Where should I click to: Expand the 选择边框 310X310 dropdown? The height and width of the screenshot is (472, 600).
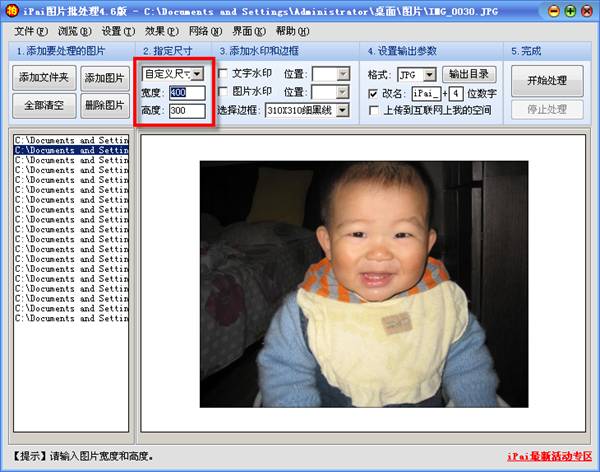(x=342, y=110)
